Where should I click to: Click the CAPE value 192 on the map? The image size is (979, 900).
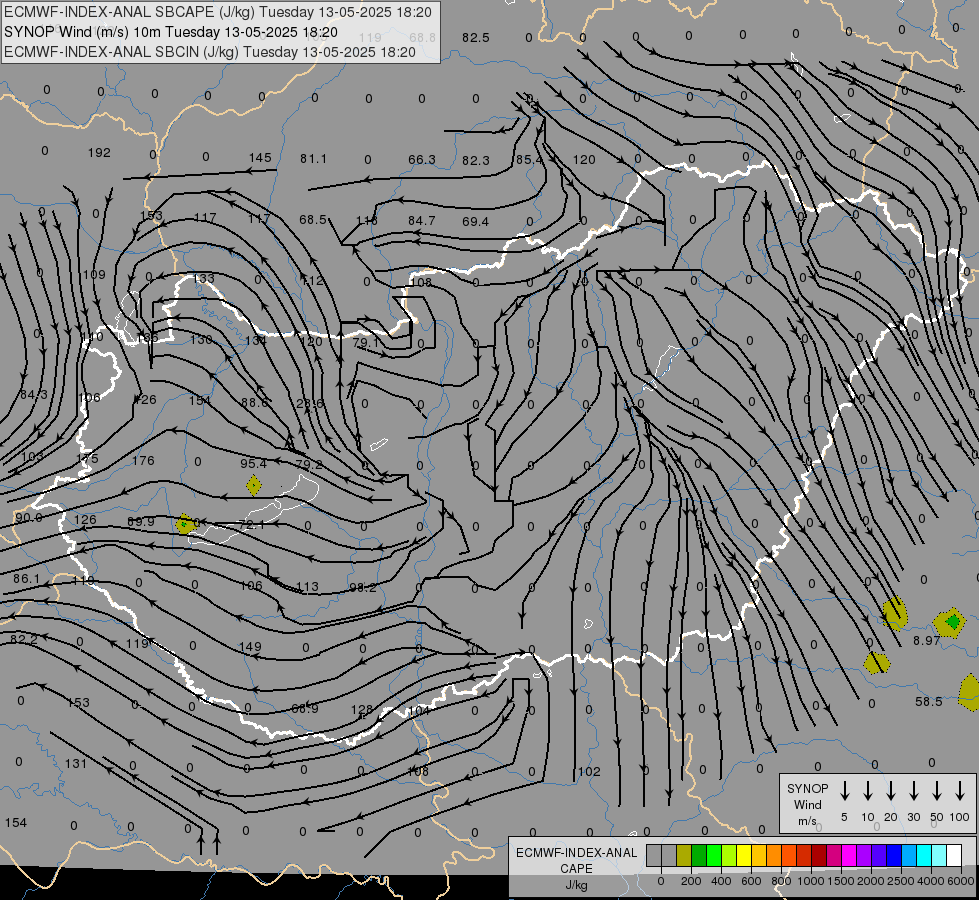pyautogui.click(x=99, y=152)
